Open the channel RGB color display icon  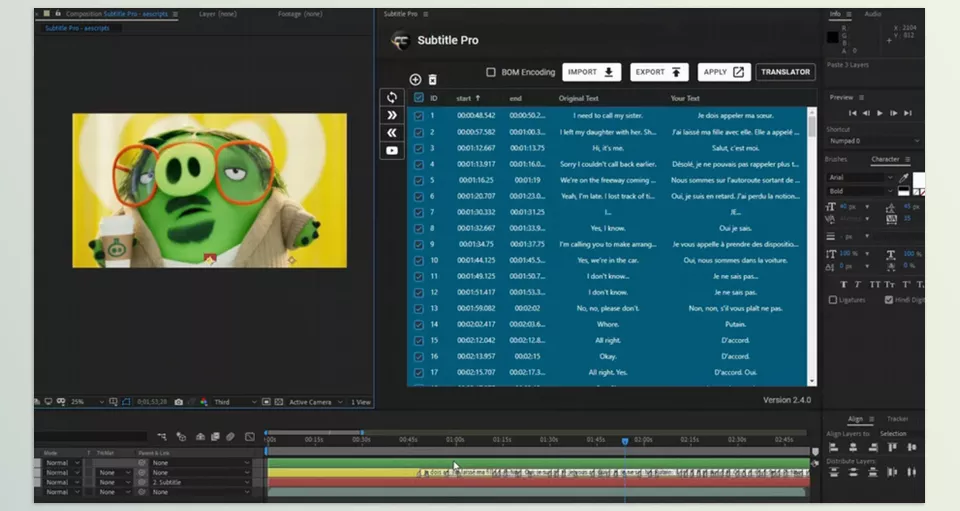click(204, 402)
